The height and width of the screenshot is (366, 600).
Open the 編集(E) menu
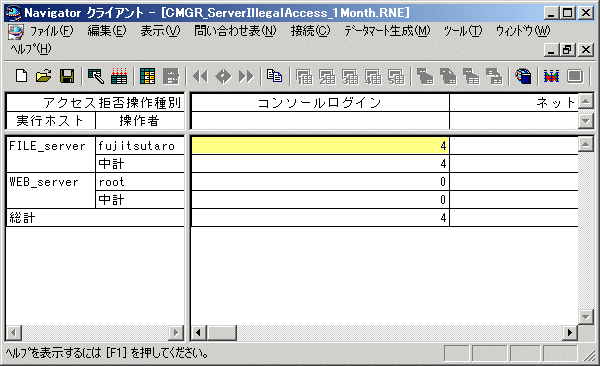pos(106,31)
